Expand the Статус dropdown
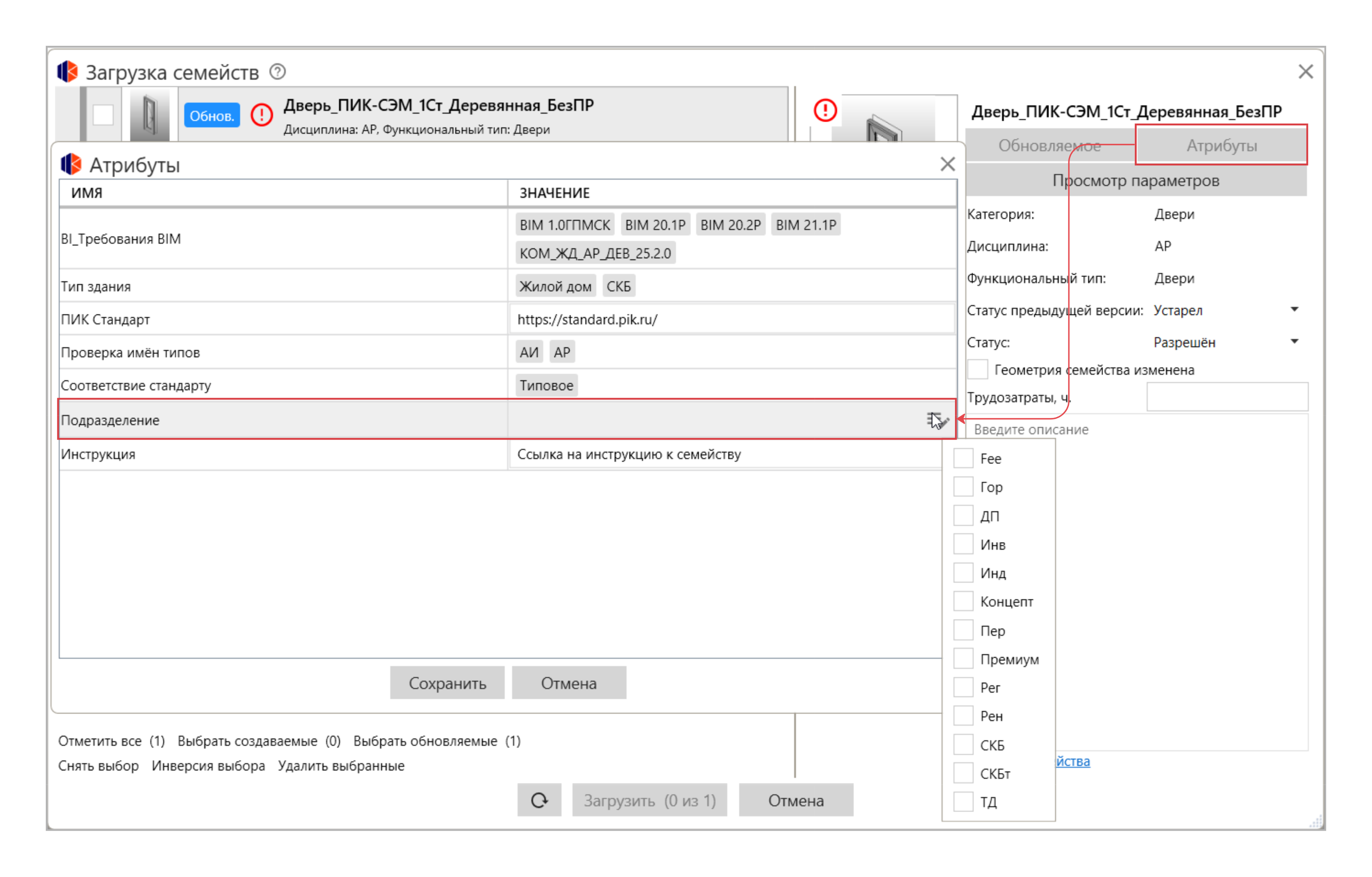1372x877 pixels. (x=1294, y=342)
